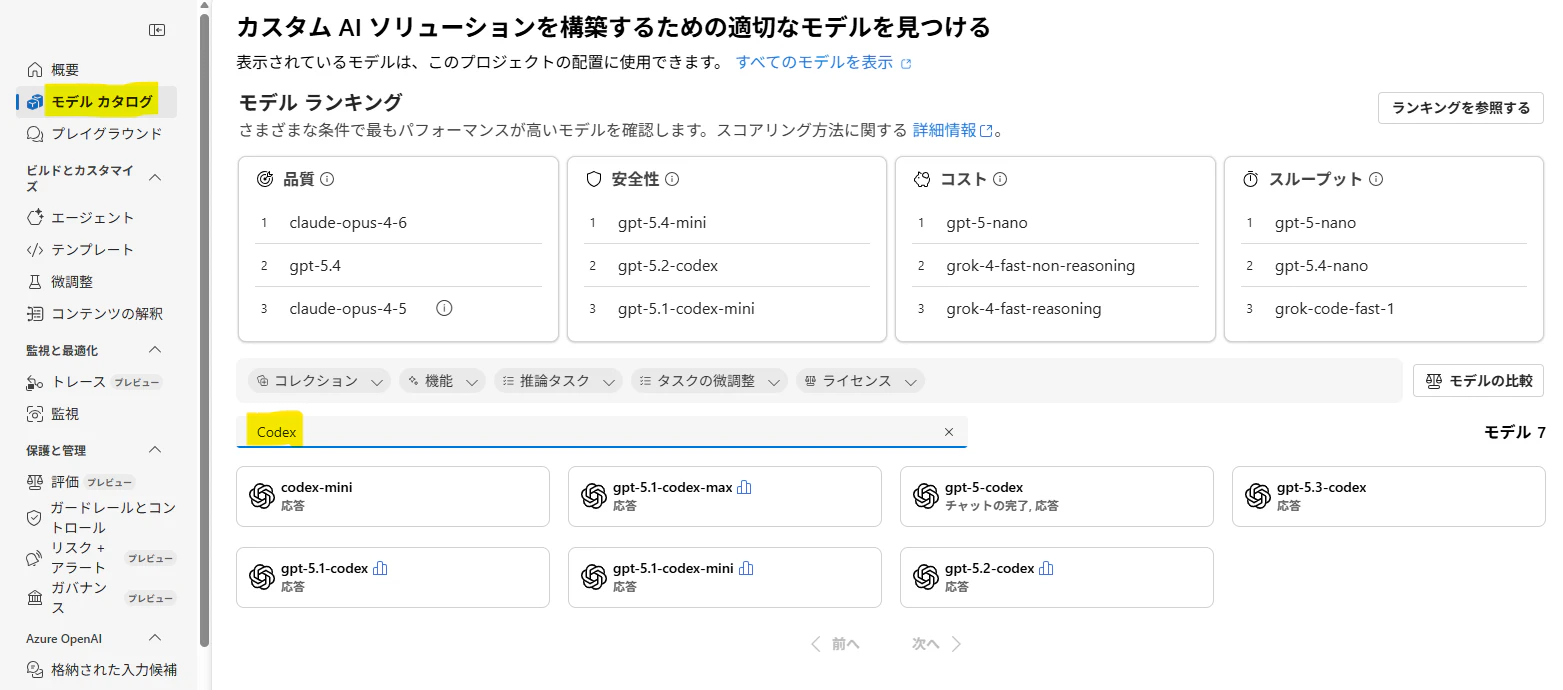Open the gpt-5.1-codex-mini model card
The width and height of the screenshot is (1563, 690).
[725, 577]
